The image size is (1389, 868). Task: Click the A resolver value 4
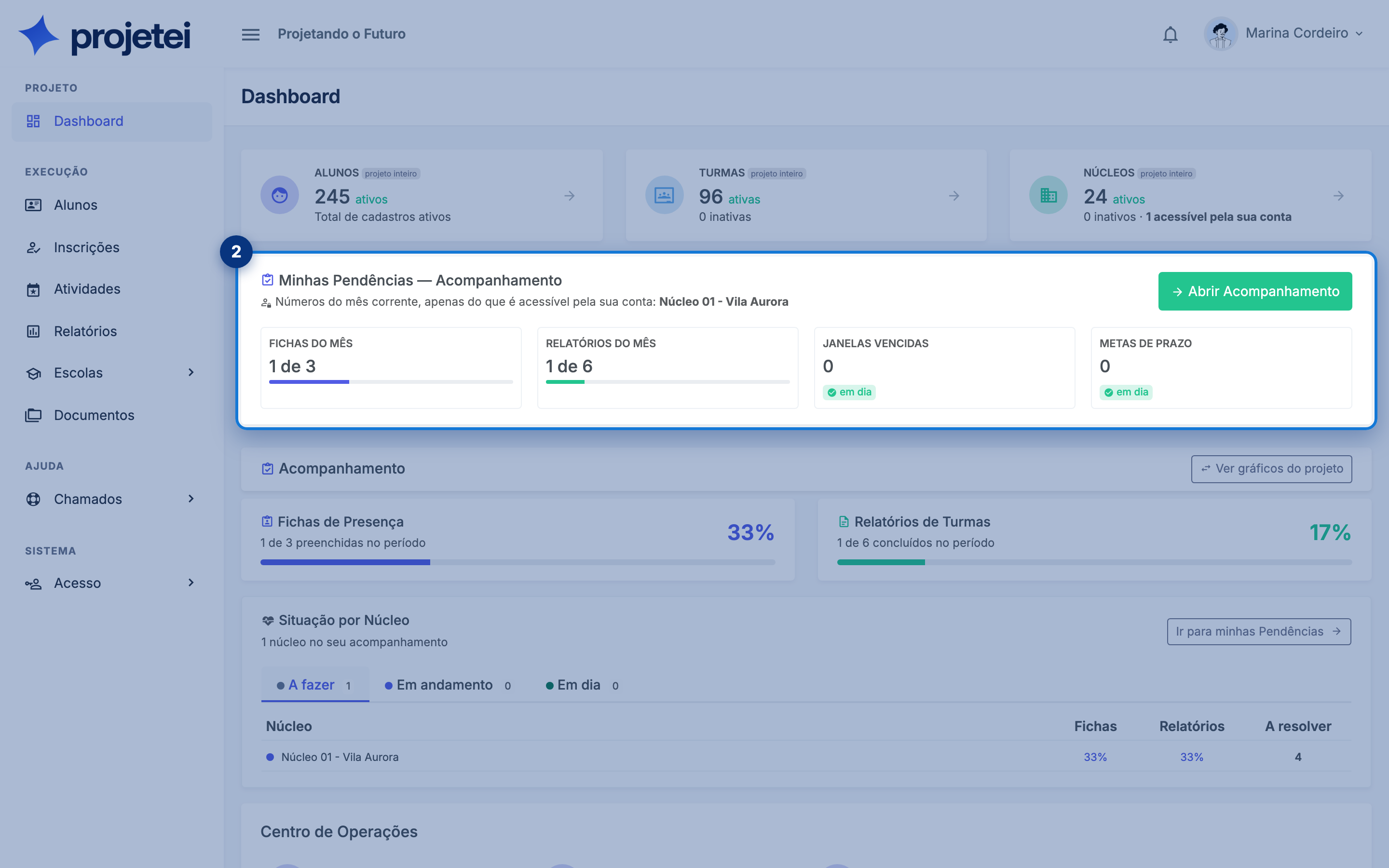tap(1298, 757)
